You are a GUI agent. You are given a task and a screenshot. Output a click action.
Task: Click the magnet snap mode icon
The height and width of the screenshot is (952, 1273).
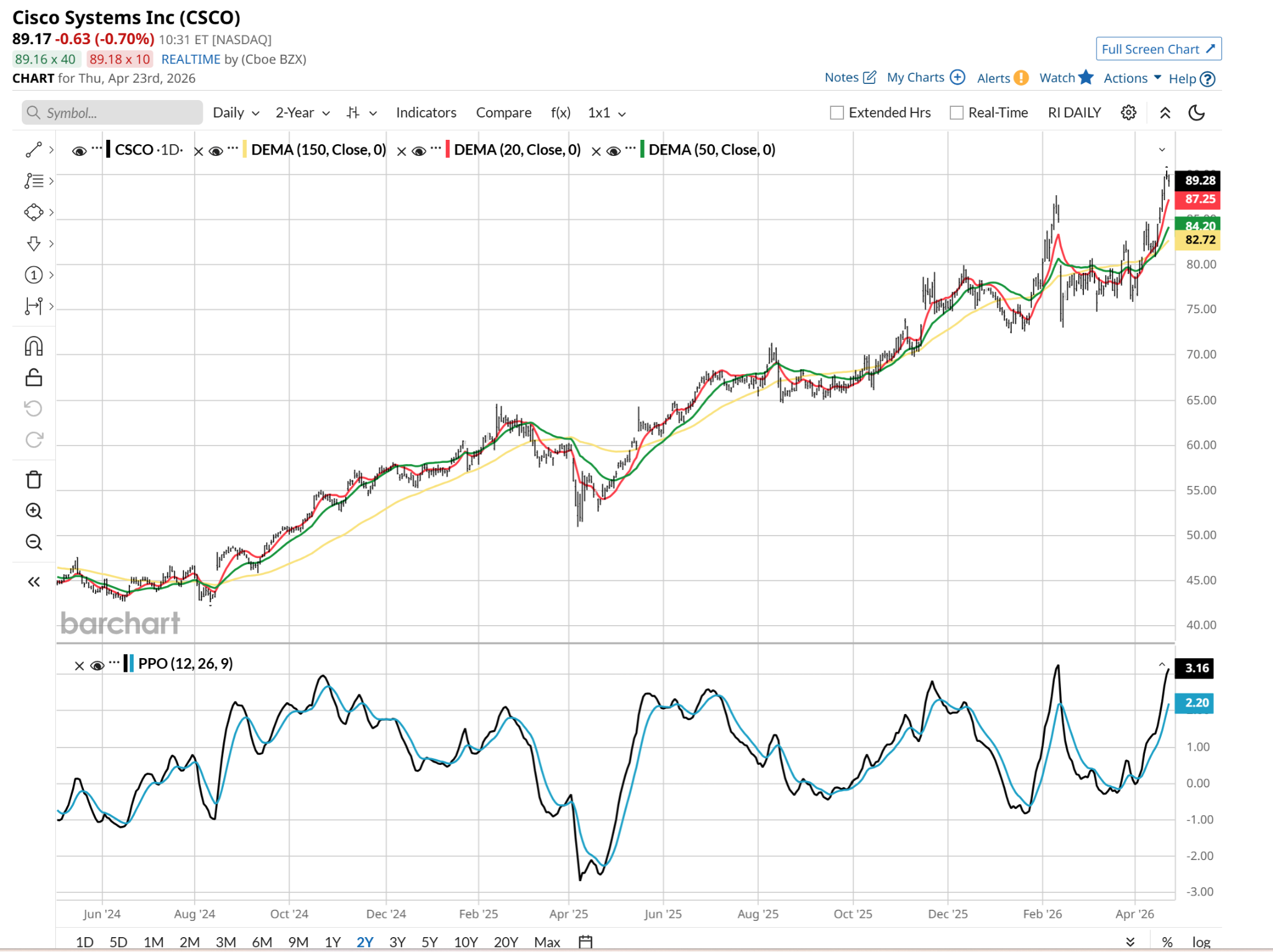click(x=34, y=346)
